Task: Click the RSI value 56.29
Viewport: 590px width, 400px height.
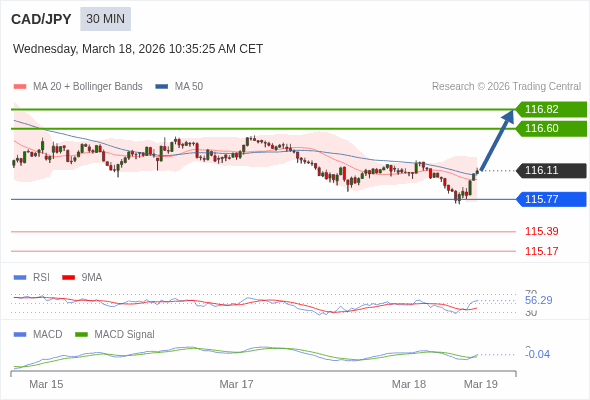Action: tap(538, 300)
